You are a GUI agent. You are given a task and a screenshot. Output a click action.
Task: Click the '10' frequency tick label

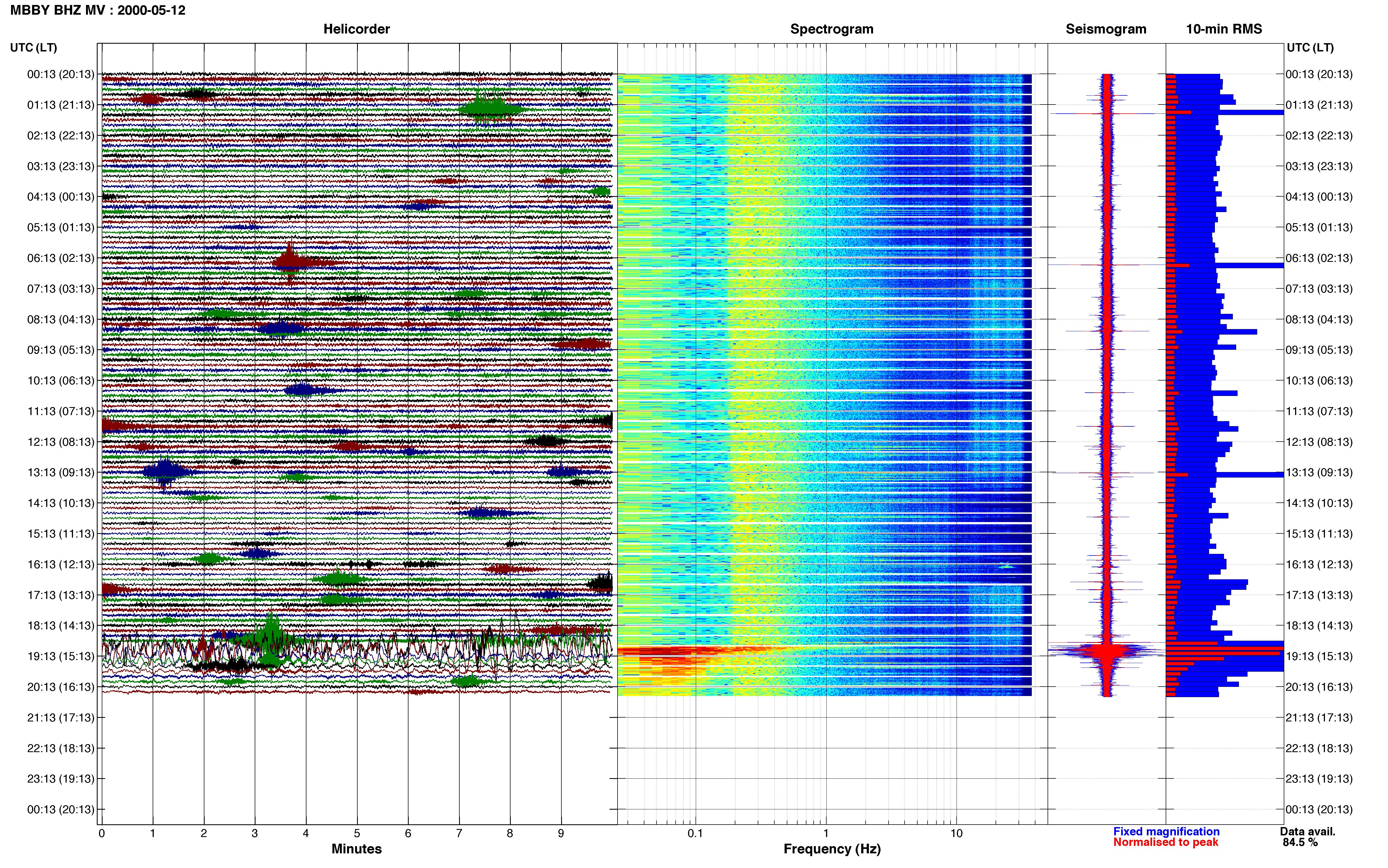pos(956,833)
